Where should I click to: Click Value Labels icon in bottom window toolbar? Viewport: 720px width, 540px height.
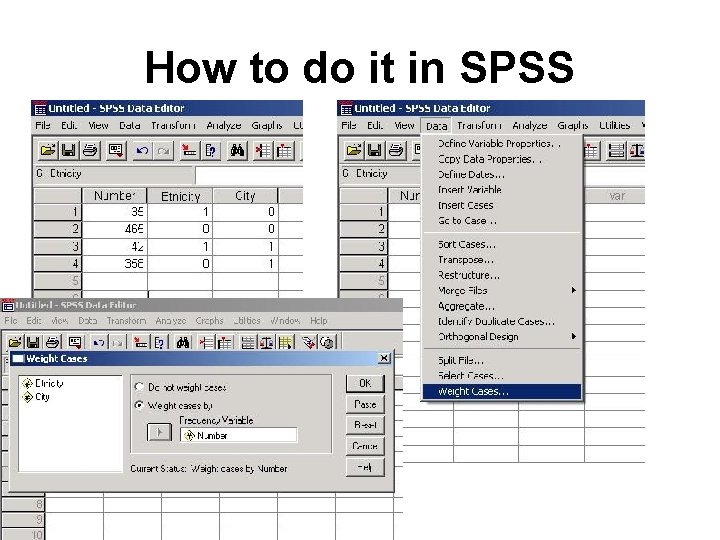309,343
